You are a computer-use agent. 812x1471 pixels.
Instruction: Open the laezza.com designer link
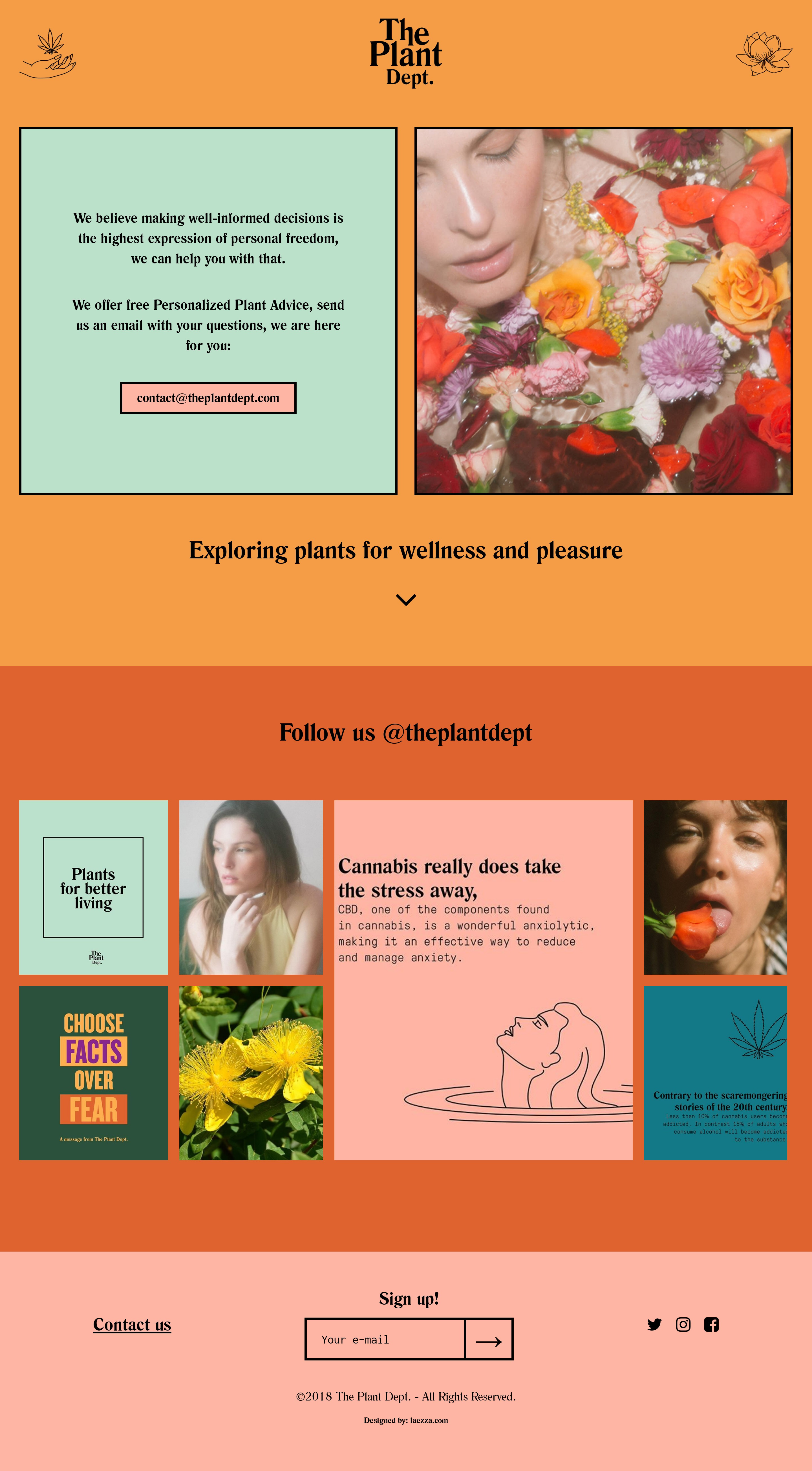[429, 1420]
